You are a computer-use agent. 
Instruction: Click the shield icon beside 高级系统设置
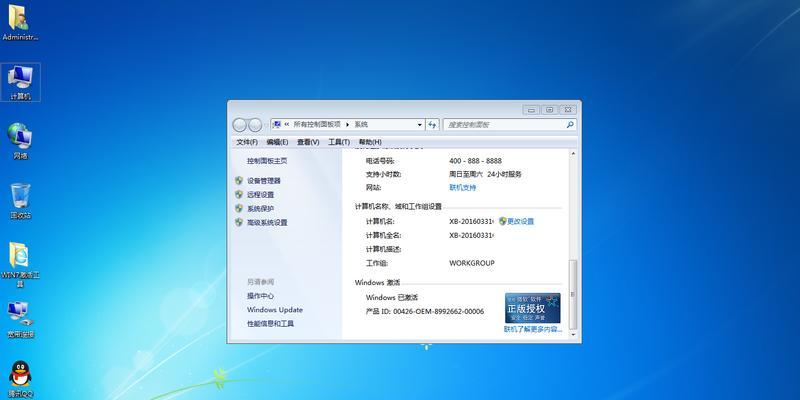point(239,222)
